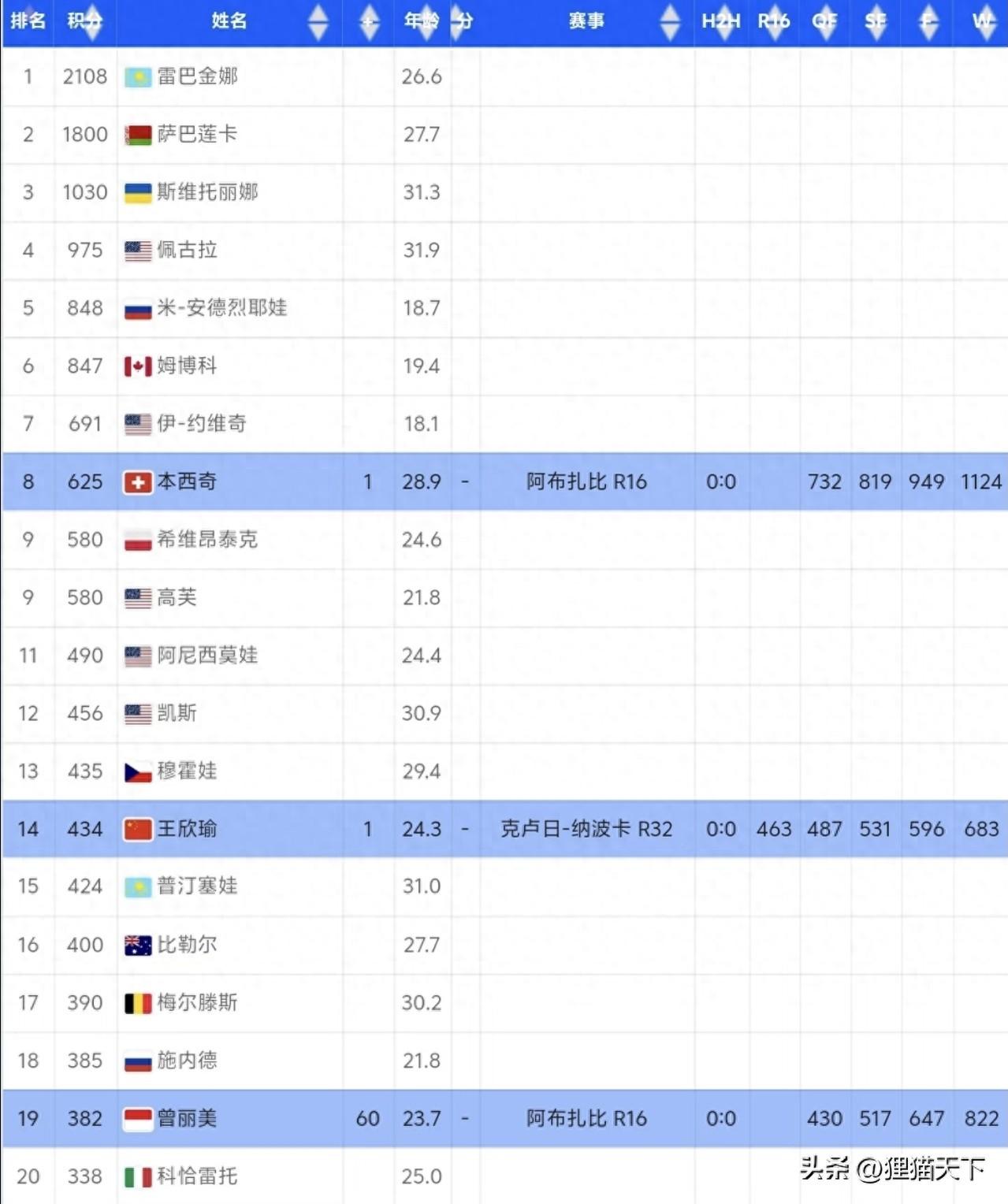This screenshot has height=1204, width=1008.
Task: Click the Belgian flag beside 梅尔滕斯
Action: point(138,1003)
